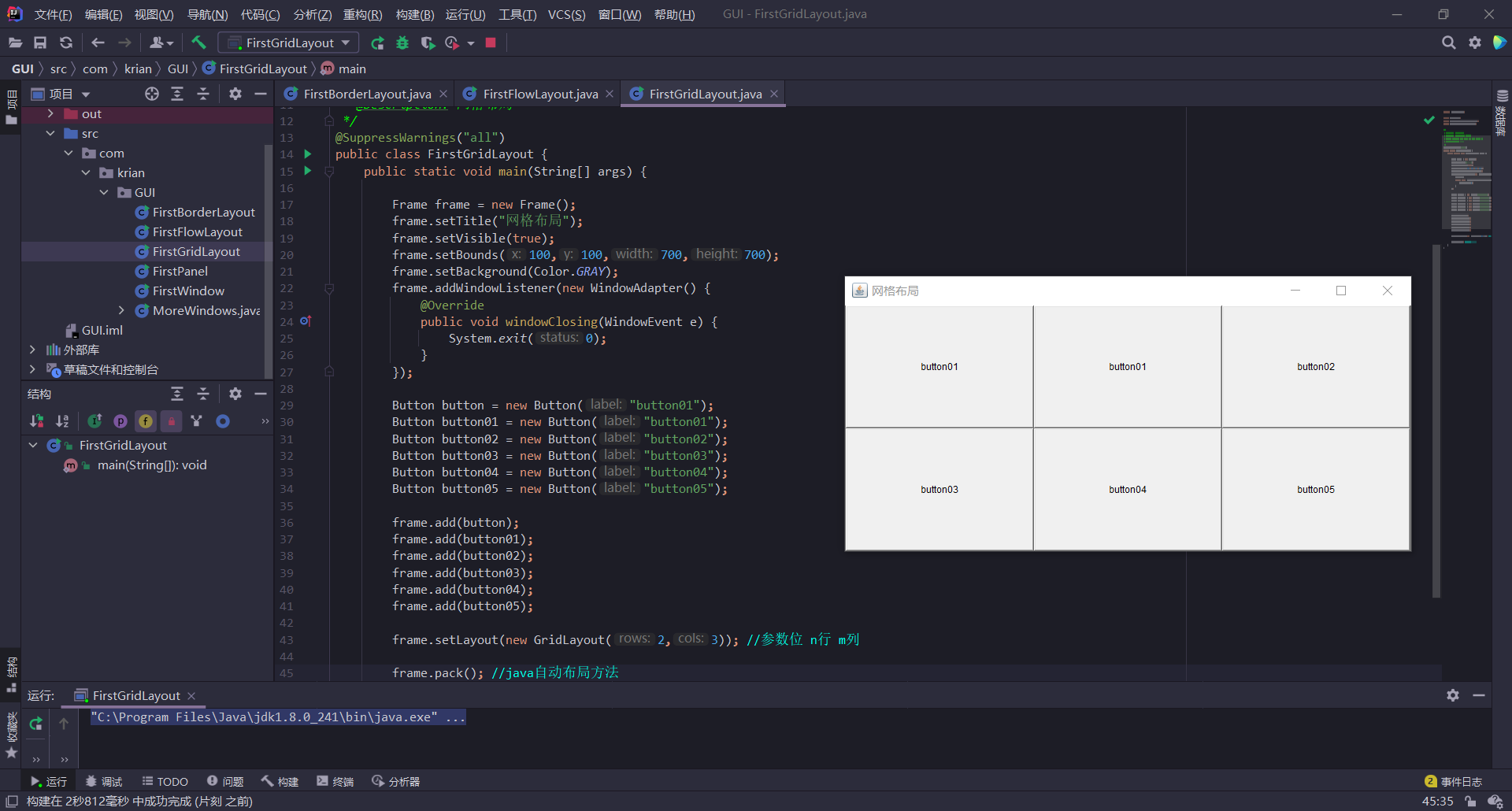Run FirstGridLayout with coverage
Screen dimensions: 1512x811
[428, 43]
